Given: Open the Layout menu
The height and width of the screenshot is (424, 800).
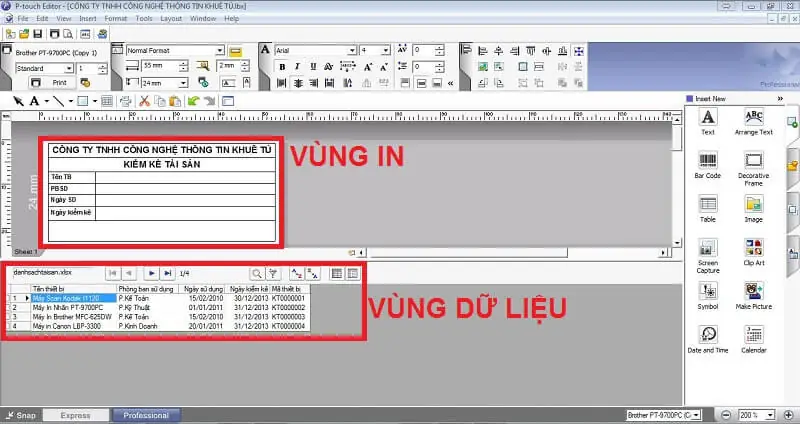Looking at the screenshot, I should (171, 18).
